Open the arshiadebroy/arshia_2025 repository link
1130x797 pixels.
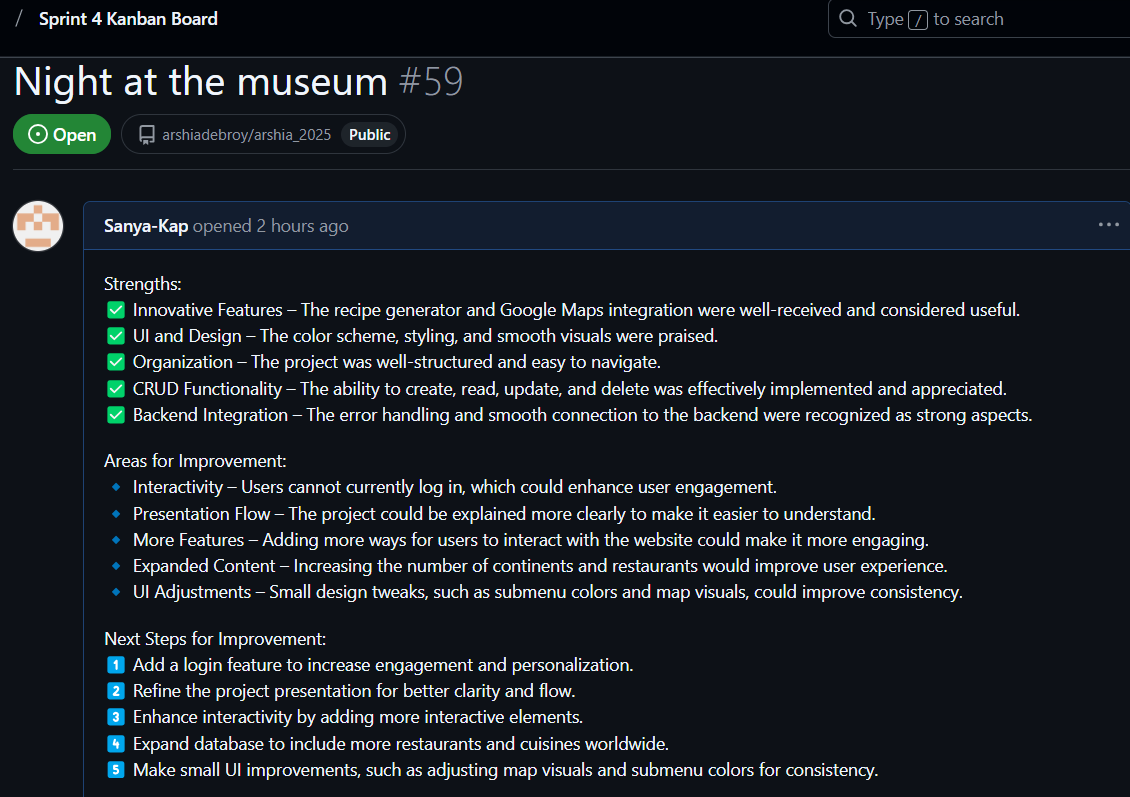tap(246, 135)
